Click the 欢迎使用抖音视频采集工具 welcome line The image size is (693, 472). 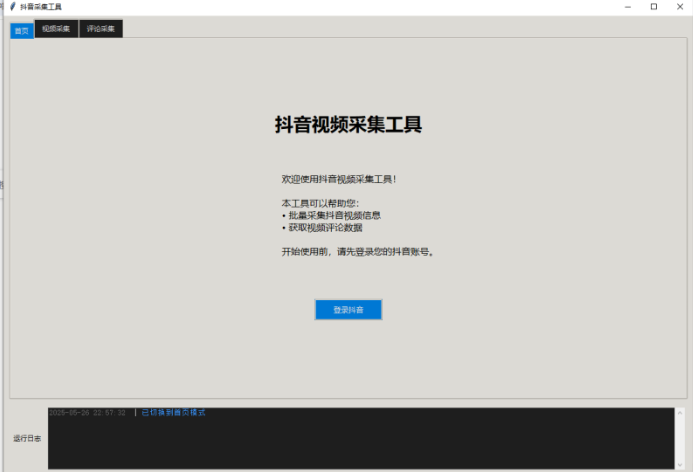click(x=339, y=179)
